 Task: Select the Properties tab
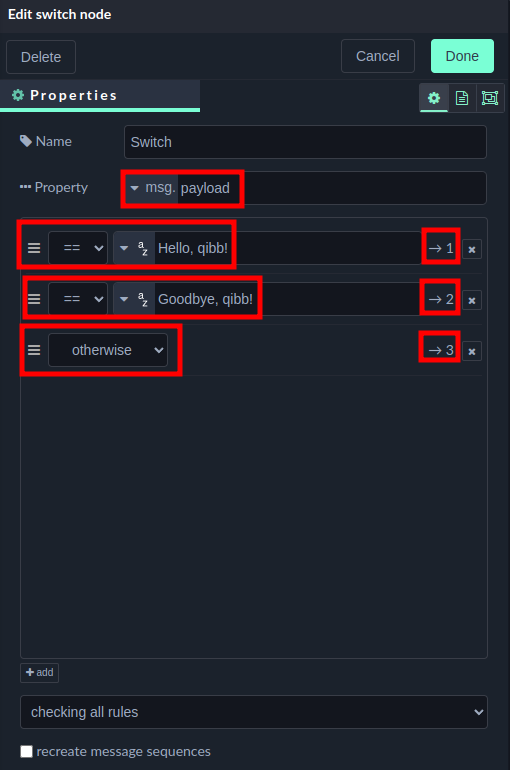tap(100, 95)
